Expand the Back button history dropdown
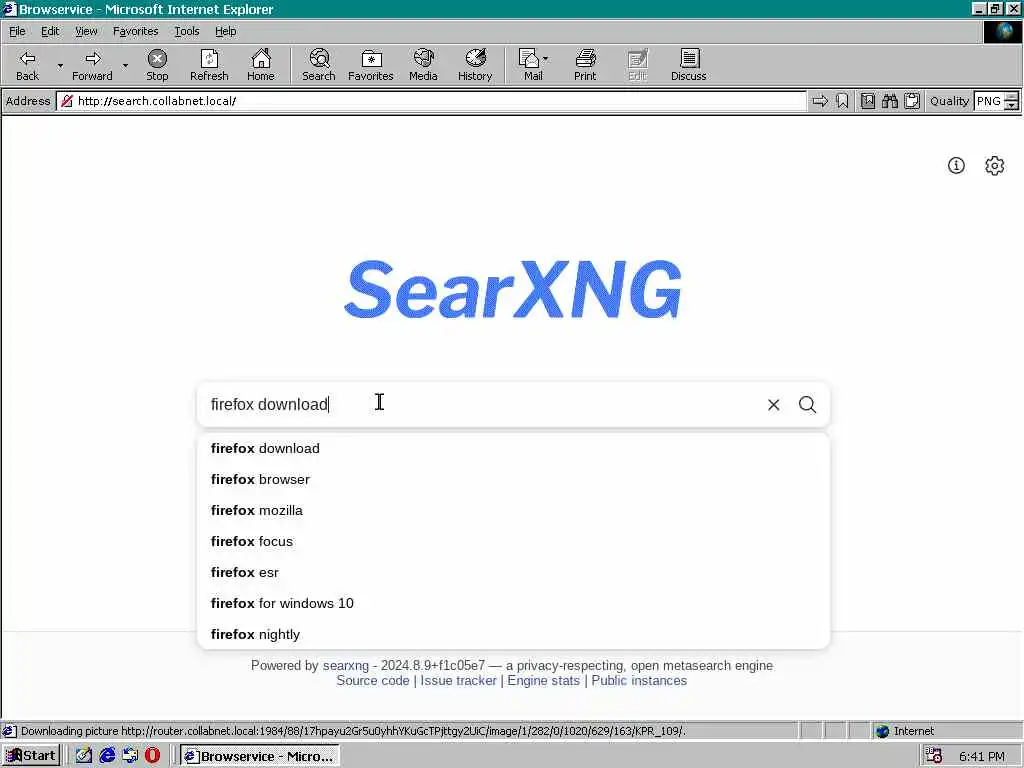This screenshot has height=768, width=1024. 60,65
